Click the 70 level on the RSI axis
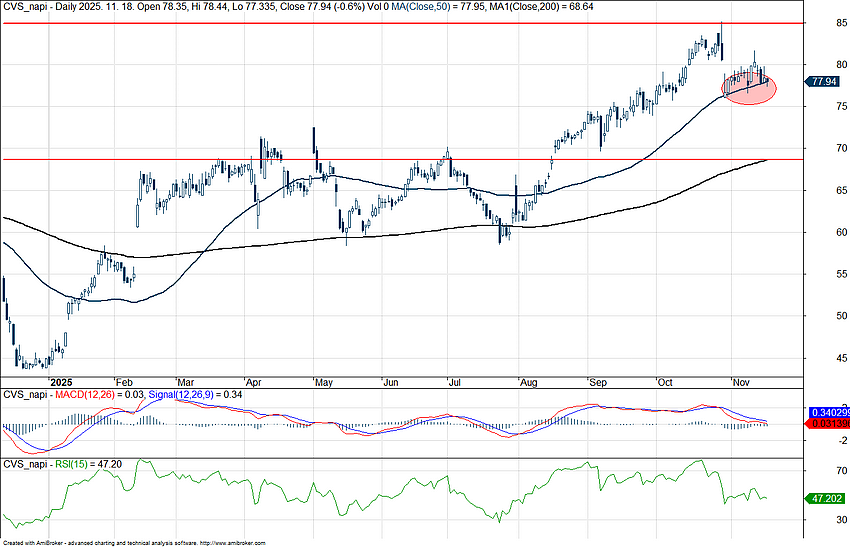This screenshot has height=547, width=850. tap(828, 469)
